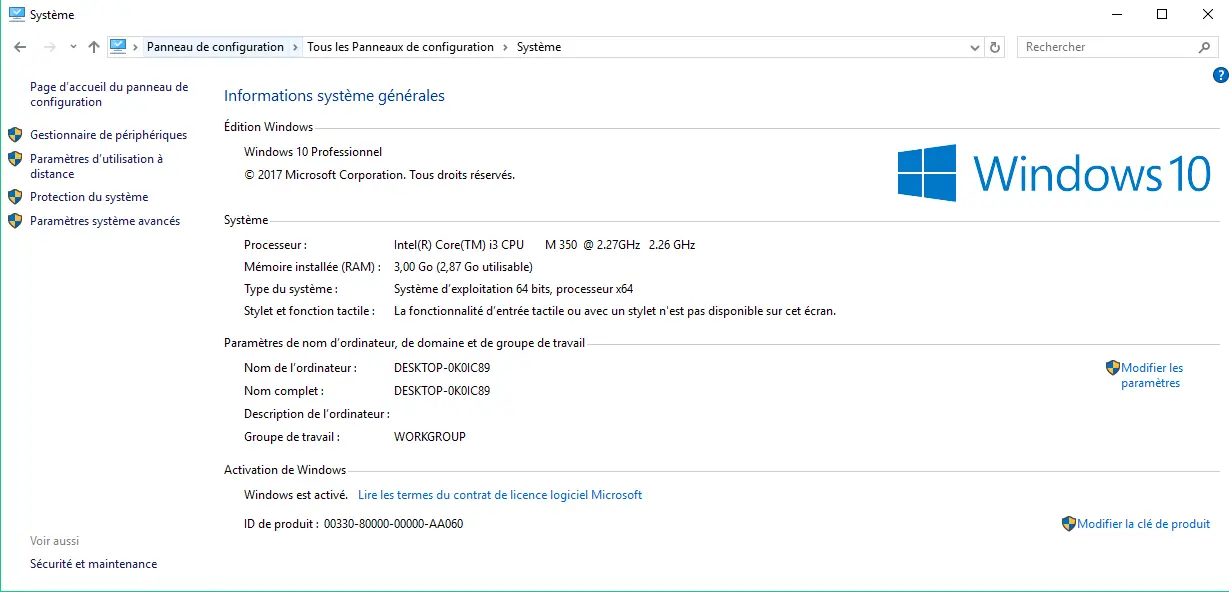The height and width of the screenshot is (592, 1229).
Task: Focus the Rechercher search field
Action: [x=1108, y=47]
